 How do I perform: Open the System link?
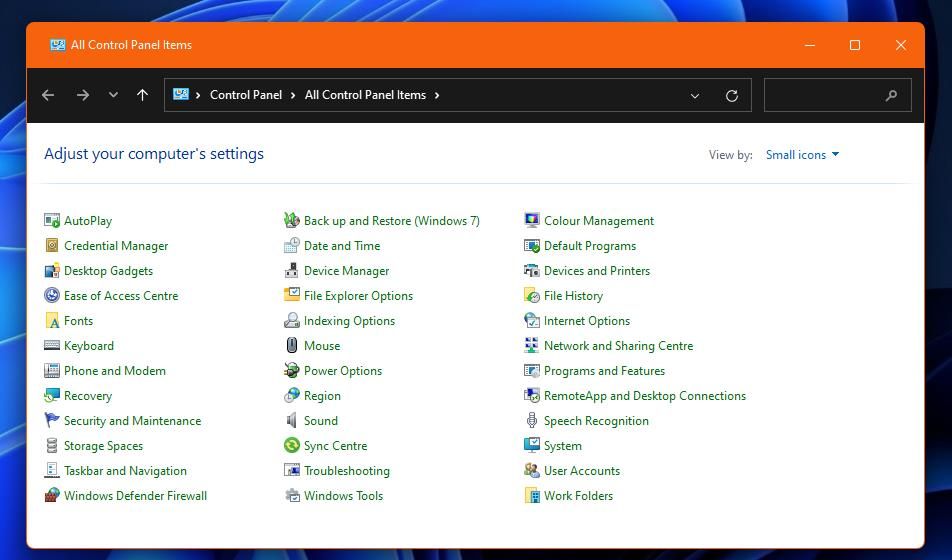point(563,446)
